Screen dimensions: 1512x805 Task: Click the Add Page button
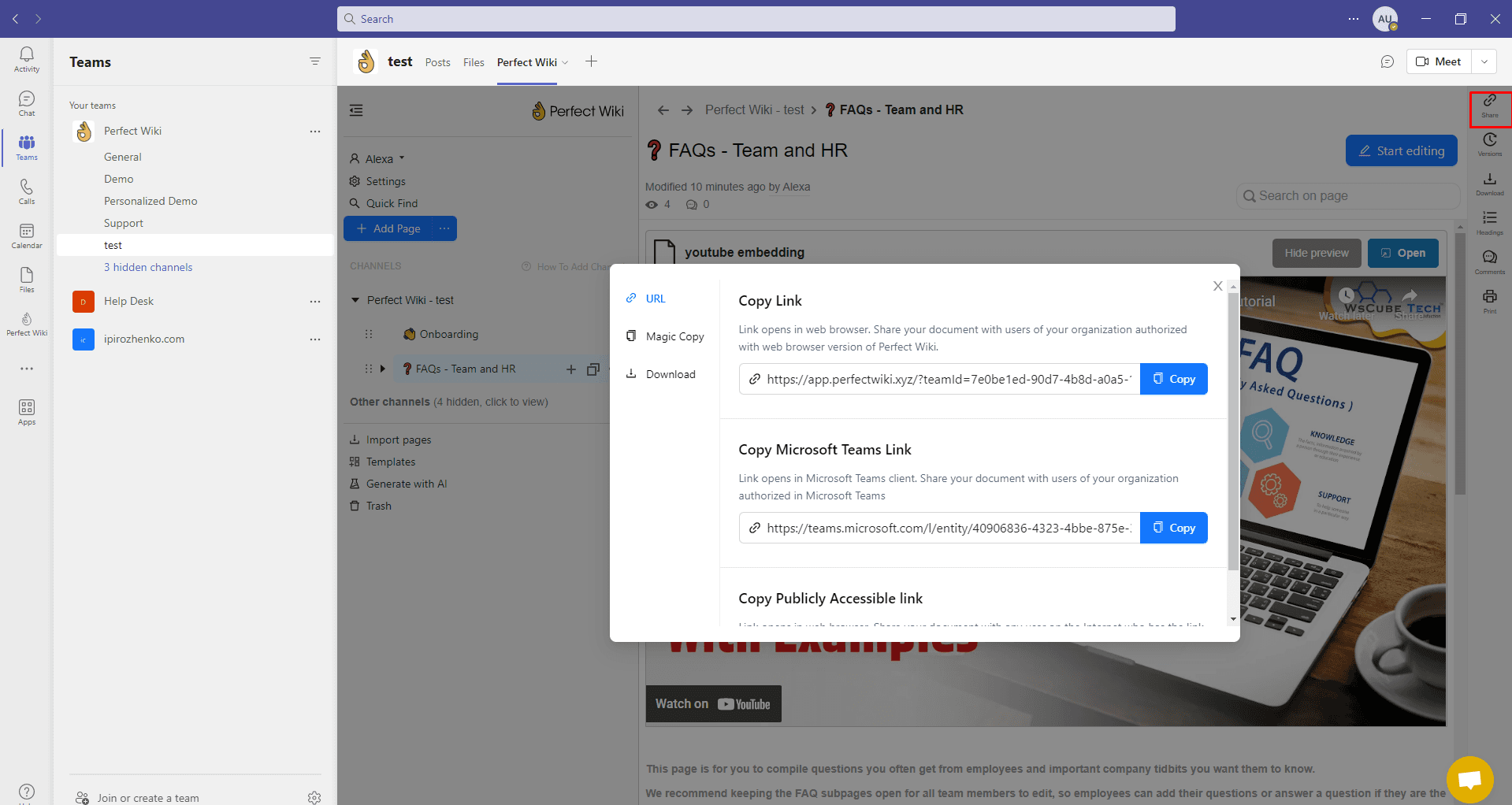click(x=388, y=228)
